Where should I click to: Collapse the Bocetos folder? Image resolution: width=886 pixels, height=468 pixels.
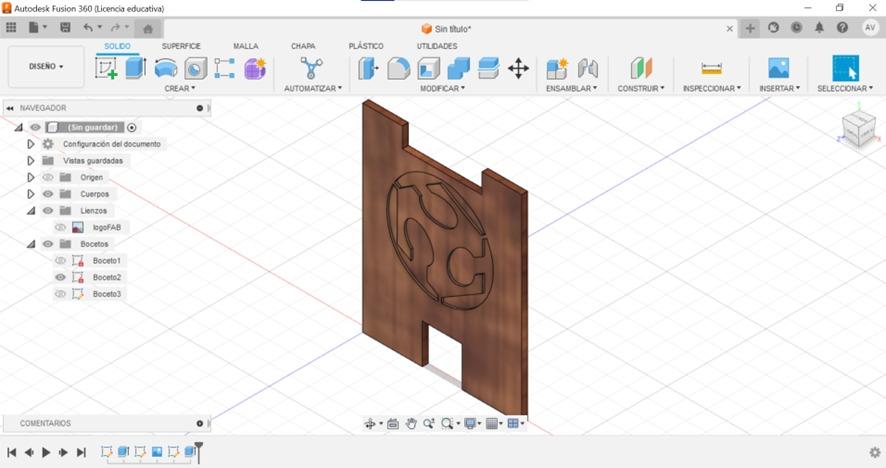click(31, 244)
